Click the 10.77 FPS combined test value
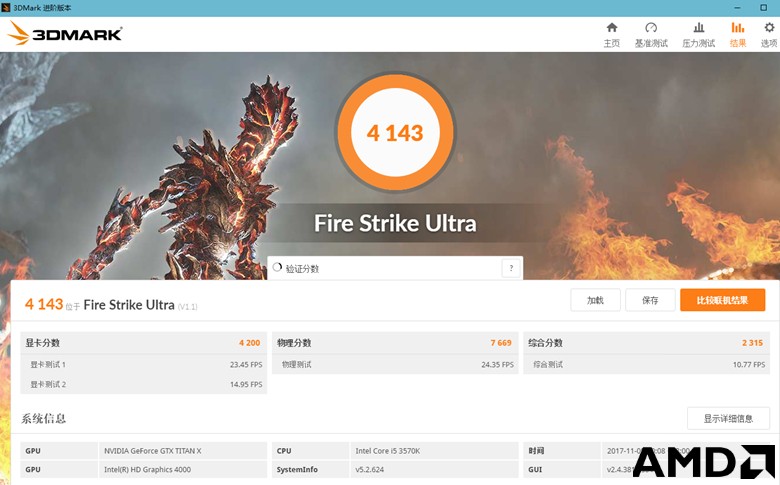The width and height of the screenshot is (780, 485). 749,365
